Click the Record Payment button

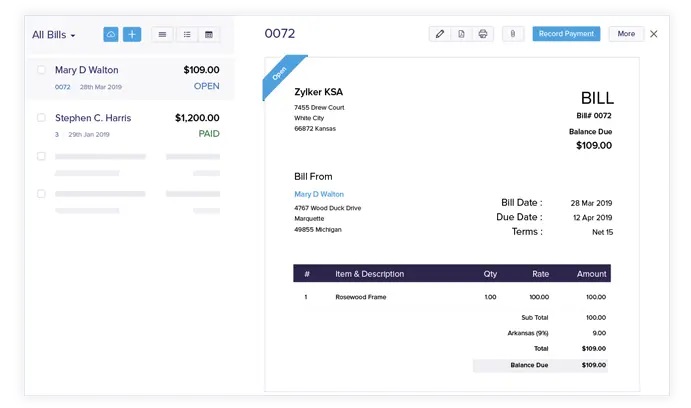(x=566, y=34)
